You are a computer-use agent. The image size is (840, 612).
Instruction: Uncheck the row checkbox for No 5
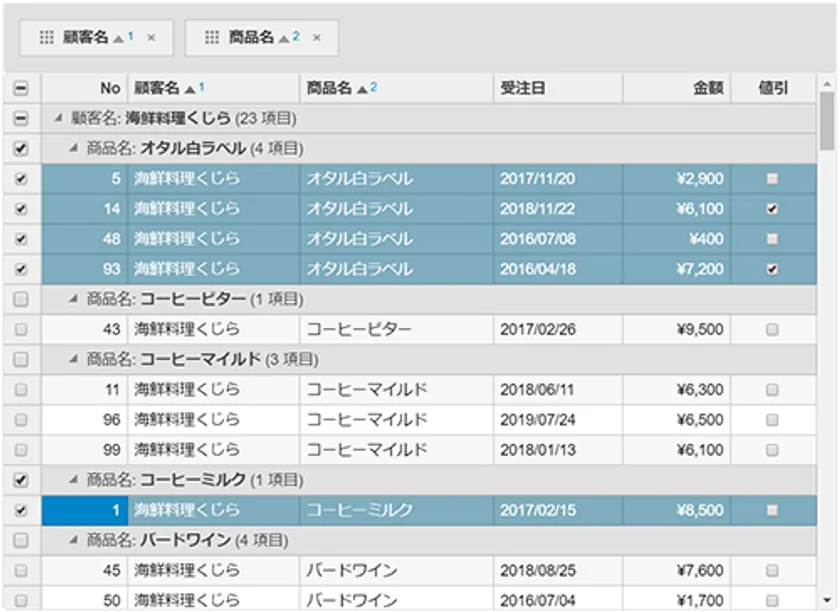21,179
